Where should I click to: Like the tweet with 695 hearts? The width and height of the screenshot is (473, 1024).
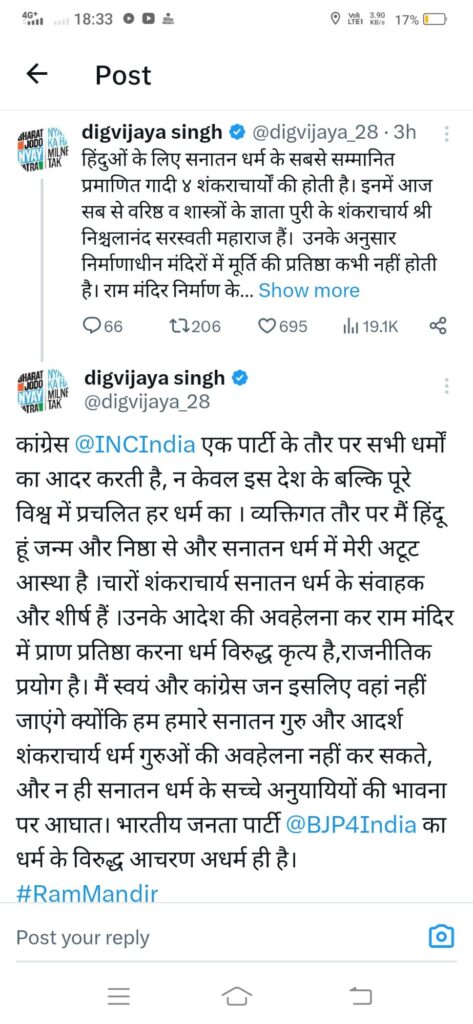point(282,326)
